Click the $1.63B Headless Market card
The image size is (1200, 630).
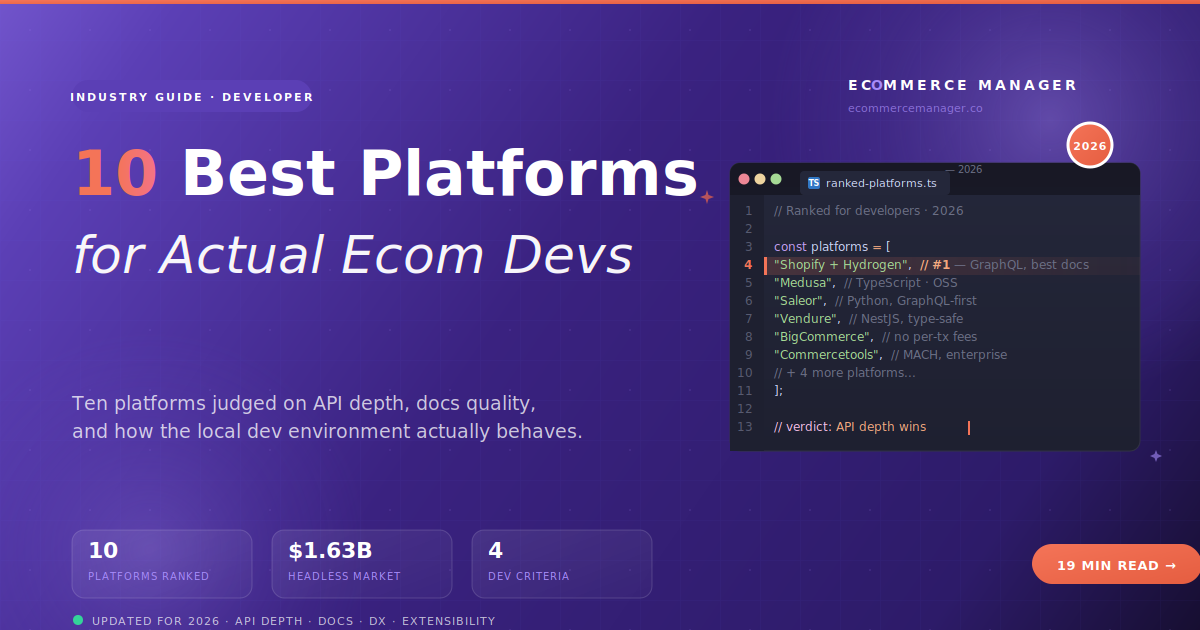(362, 564)
